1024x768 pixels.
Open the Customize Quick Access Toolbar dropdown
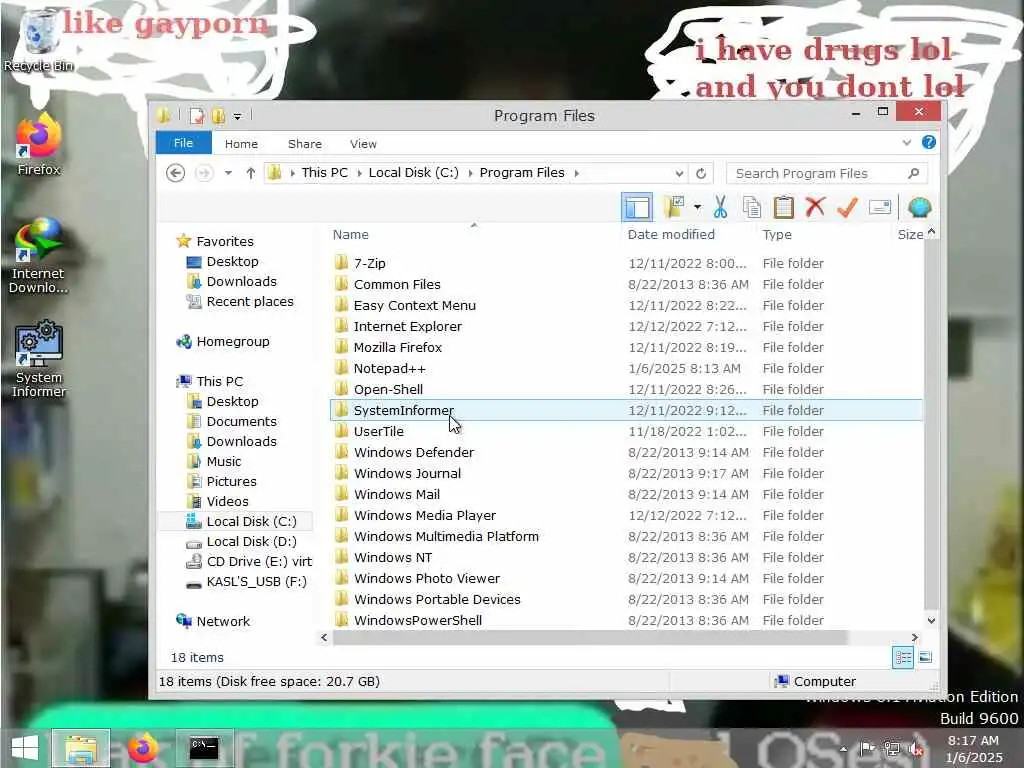click(238, 117)
